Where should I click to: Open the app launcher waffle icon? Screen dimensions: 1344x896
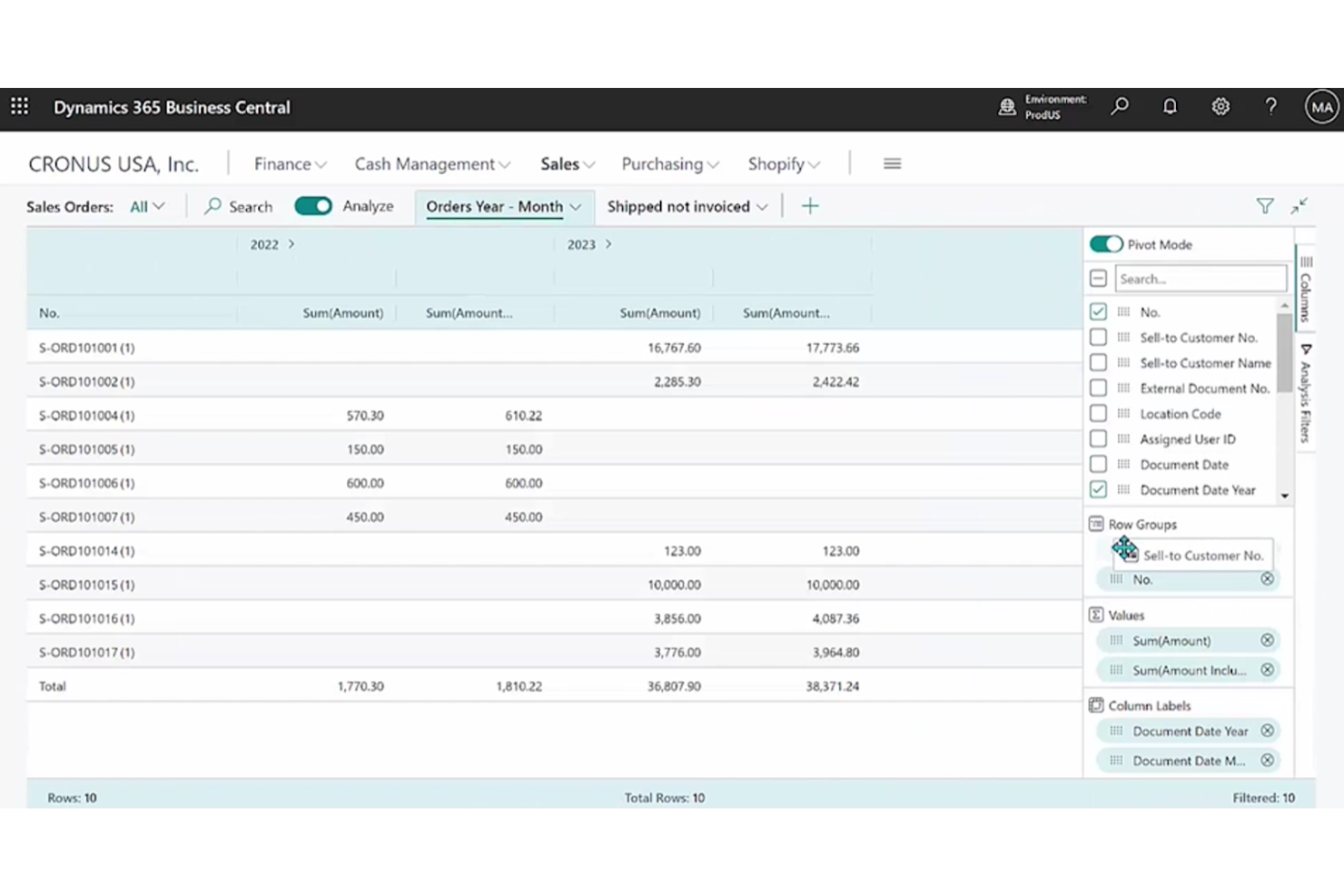tap(19, 107)
